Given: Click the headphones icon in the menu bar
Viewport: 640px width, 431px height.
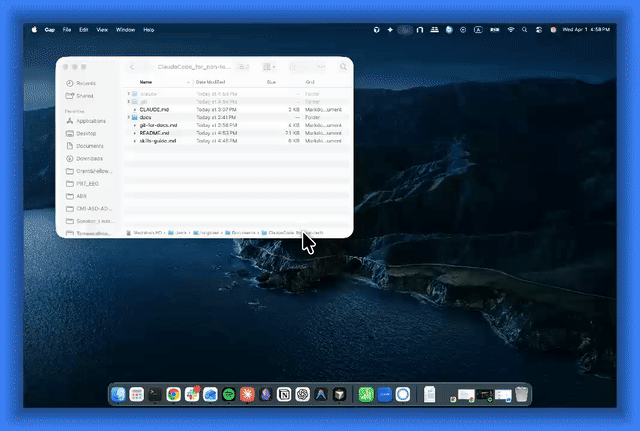Looking at the screenshot, I should (x=420, y=30).
